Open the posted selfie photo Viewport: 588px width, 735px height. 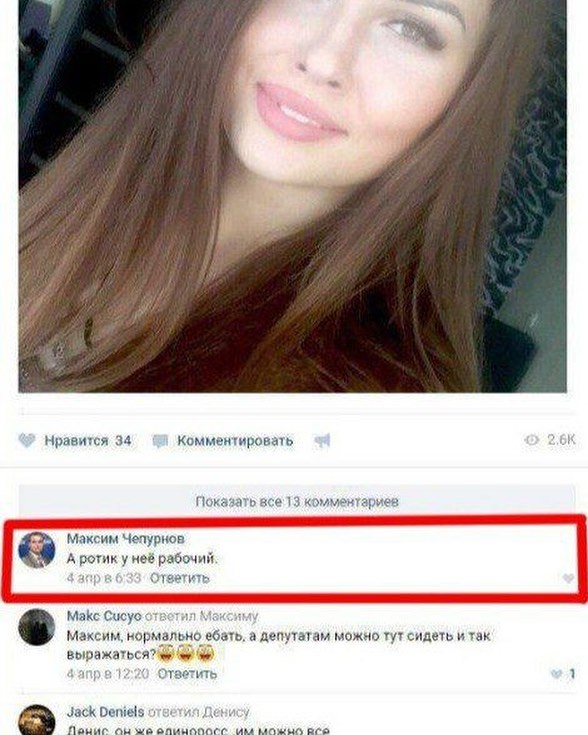coord(293,196)
